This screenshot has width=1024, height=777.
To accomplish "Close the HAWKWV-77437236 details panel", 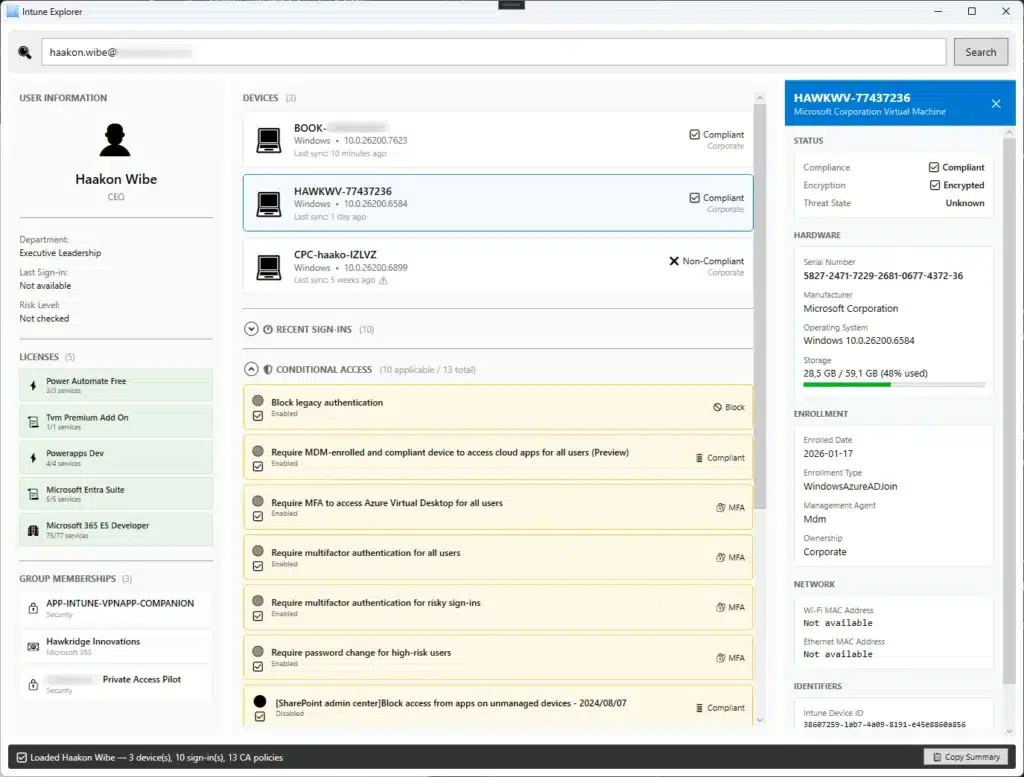I will click(x=995, y=104).
